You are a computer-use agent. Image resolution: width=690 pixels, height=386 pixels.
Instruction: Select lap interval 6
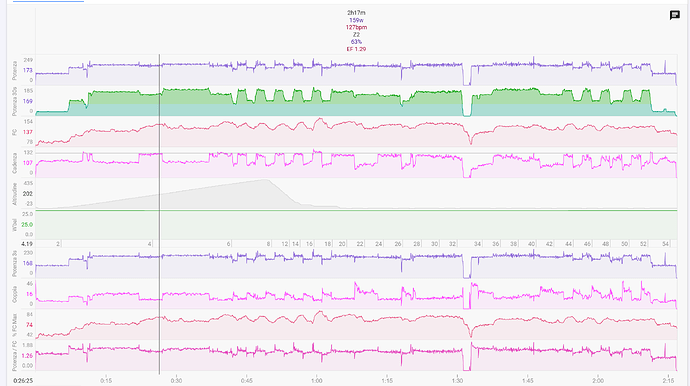click(x=228, y=244)
